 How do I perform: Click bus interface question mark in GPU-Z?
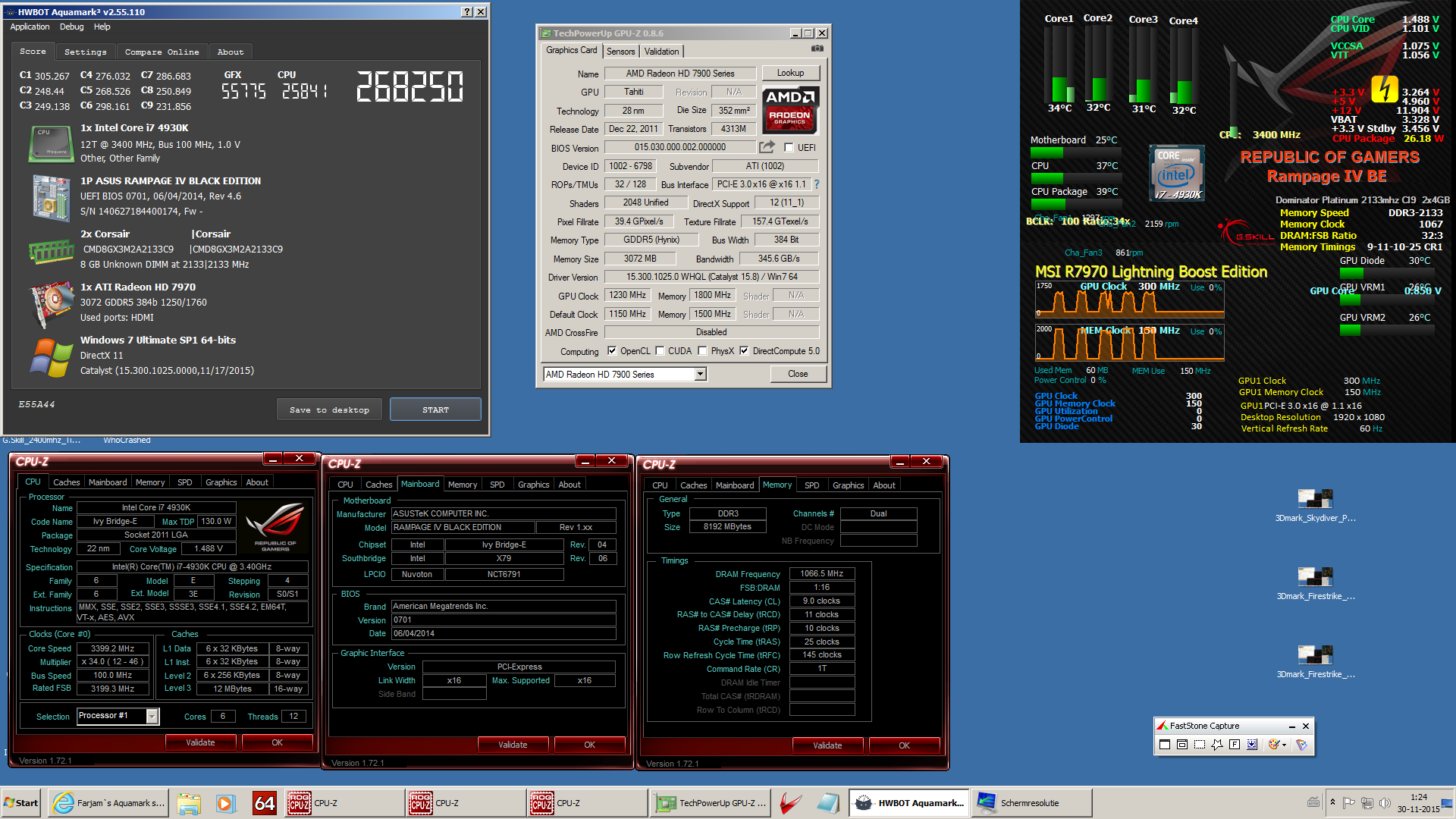[x=817, y=184]
